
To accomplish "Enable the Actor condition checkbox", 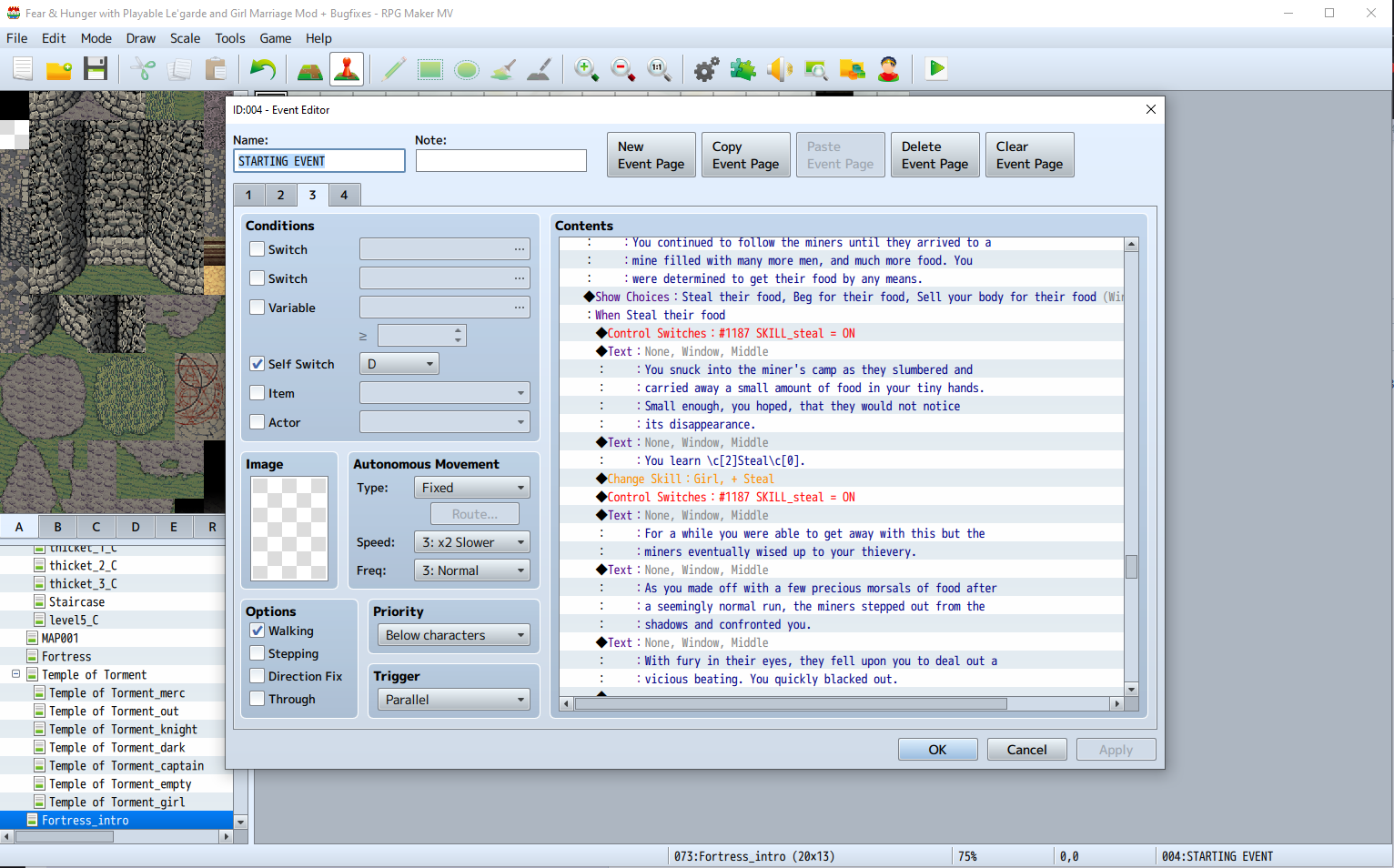I will (258, 422).
